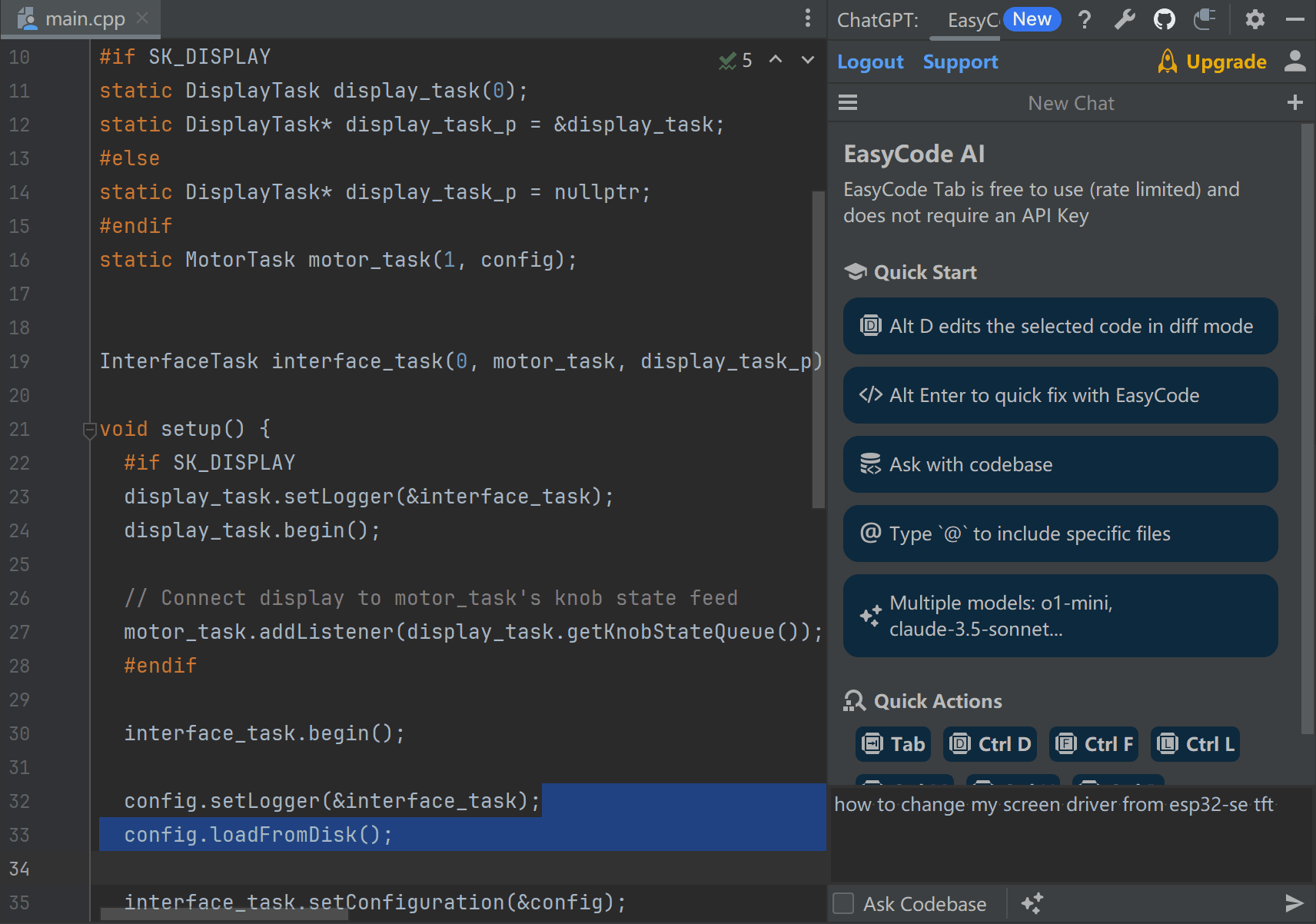Open the help question mark icon

coord(1085,19)
